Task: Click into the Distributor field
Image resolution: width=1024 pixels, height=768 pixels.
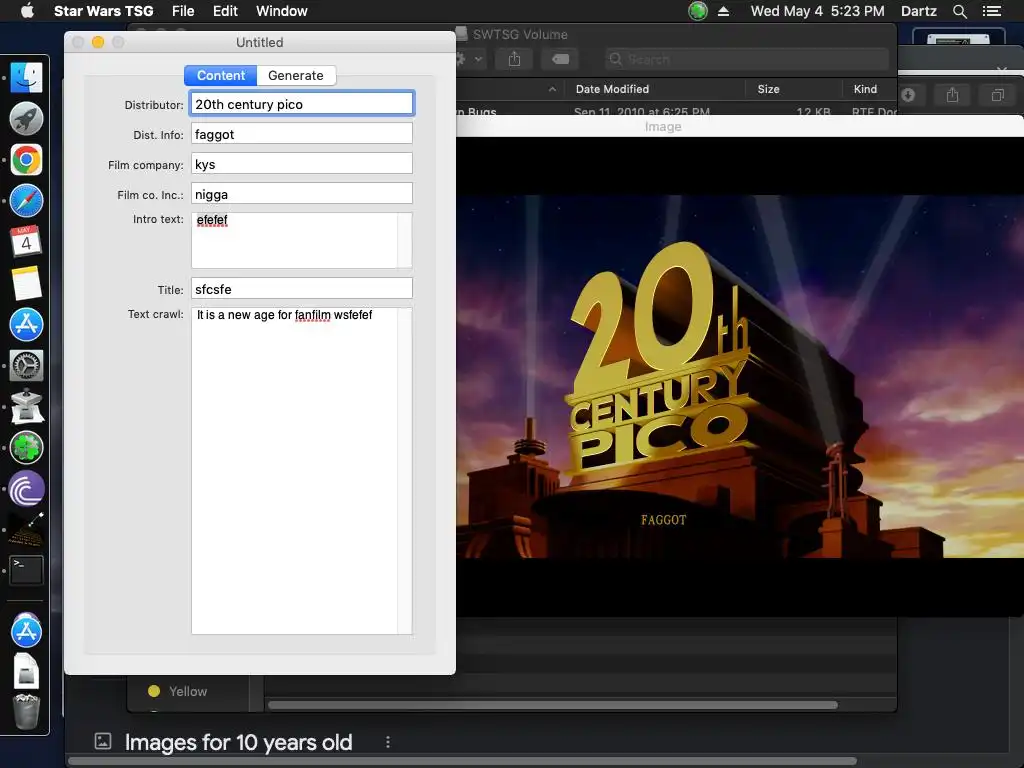Action: click(x=302, y=104)
